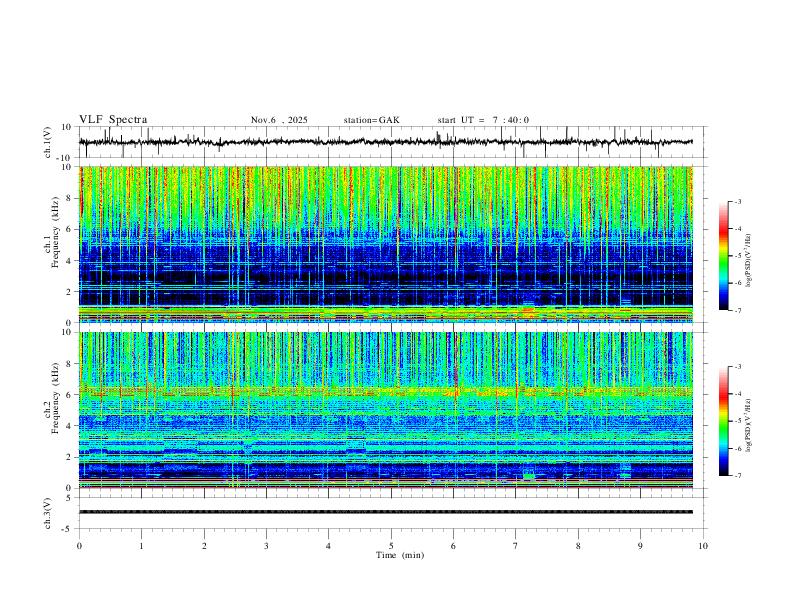Click the "9" tick on Time axis

point(640,546)
